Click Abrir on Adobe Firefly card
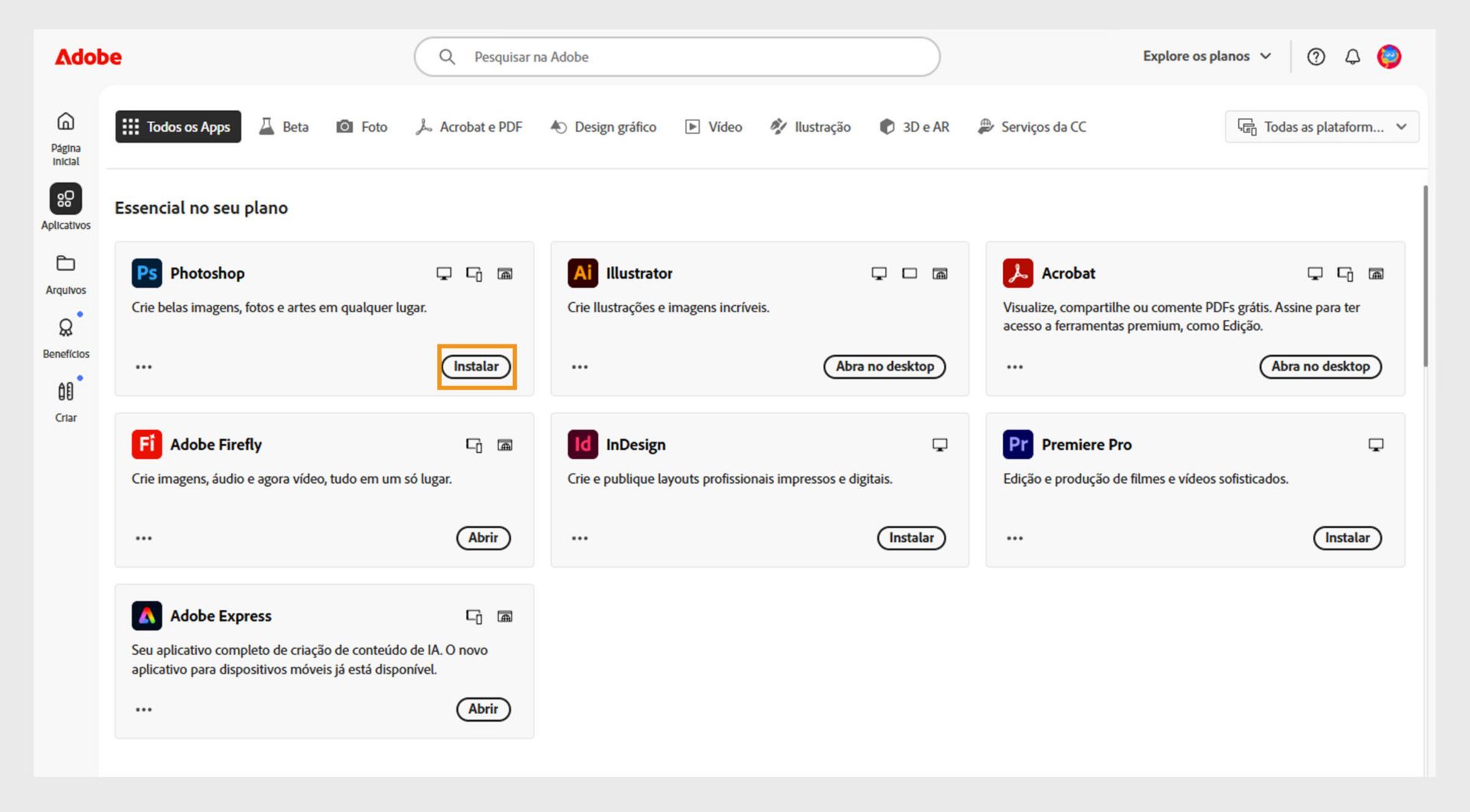 coord(483,538)
